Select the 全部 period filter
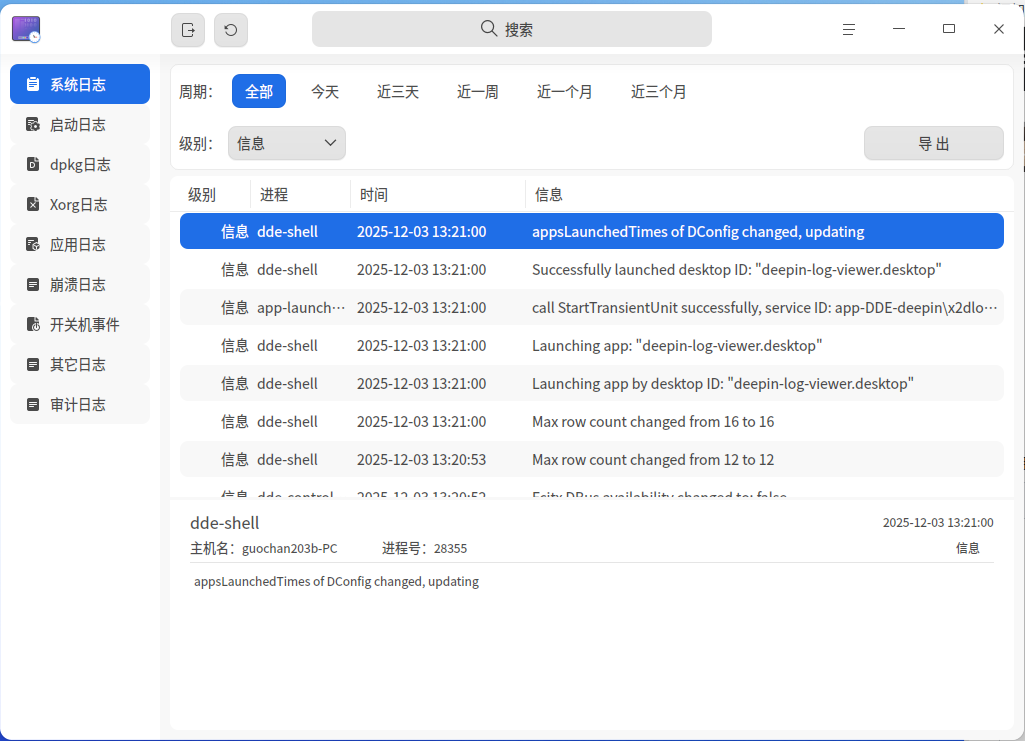Screen dimensions: 1025x741 (x=259, y=91)
